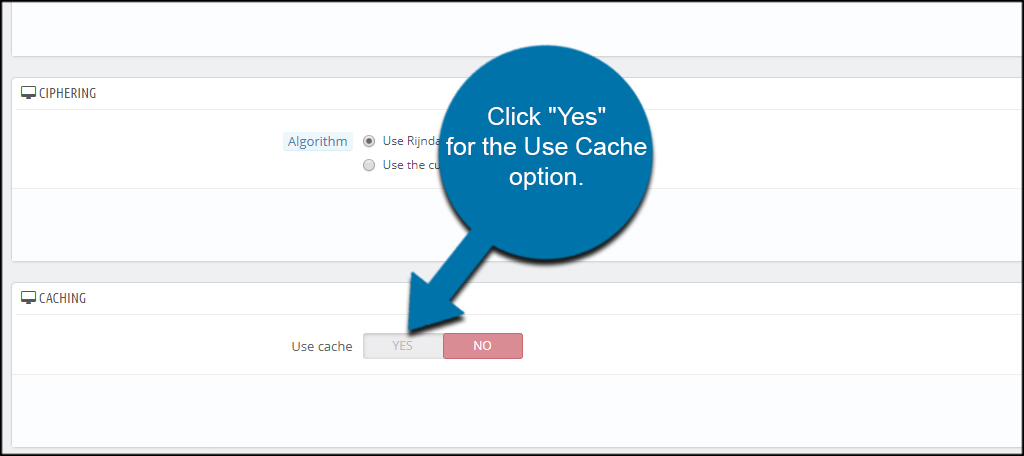1024x456 pixels.
Task: Click the "Use cache" field label
Action: (x=321, y=346)
